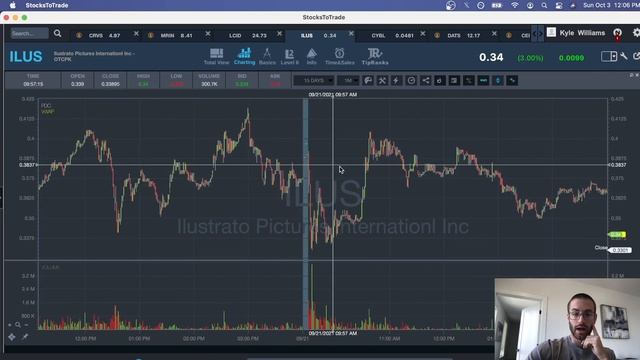Click the Apple menu icon
This screenshot has height=360, width=640.
(x=13, y=5)
